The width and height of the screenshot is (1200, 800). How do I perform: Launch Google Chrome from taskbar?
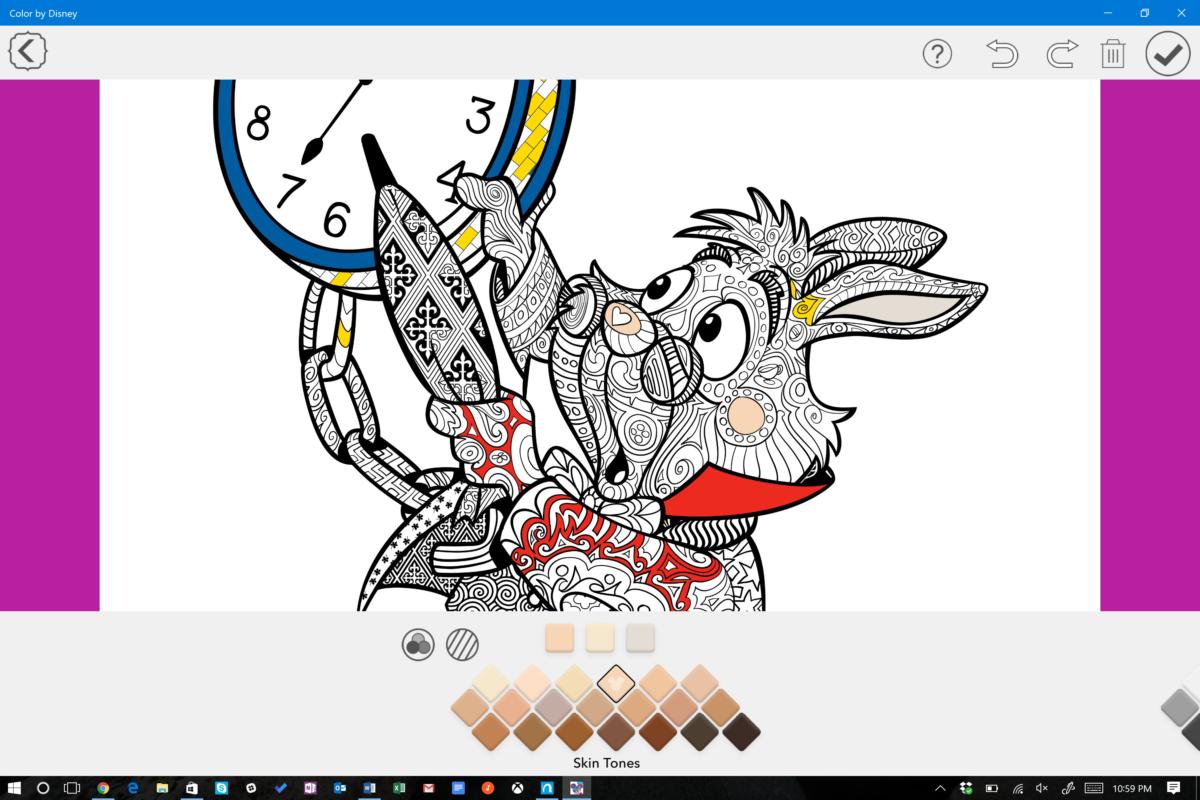pos(102,788)
